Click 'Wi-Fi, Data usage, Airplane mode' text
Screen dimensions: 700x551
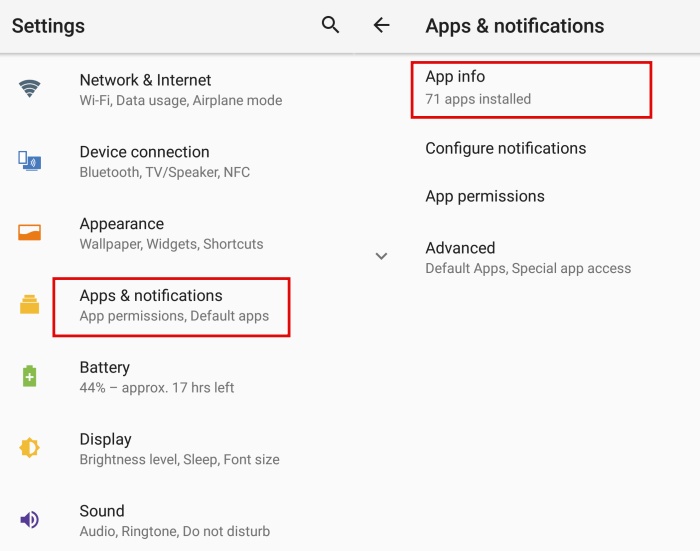click(181, 100)
